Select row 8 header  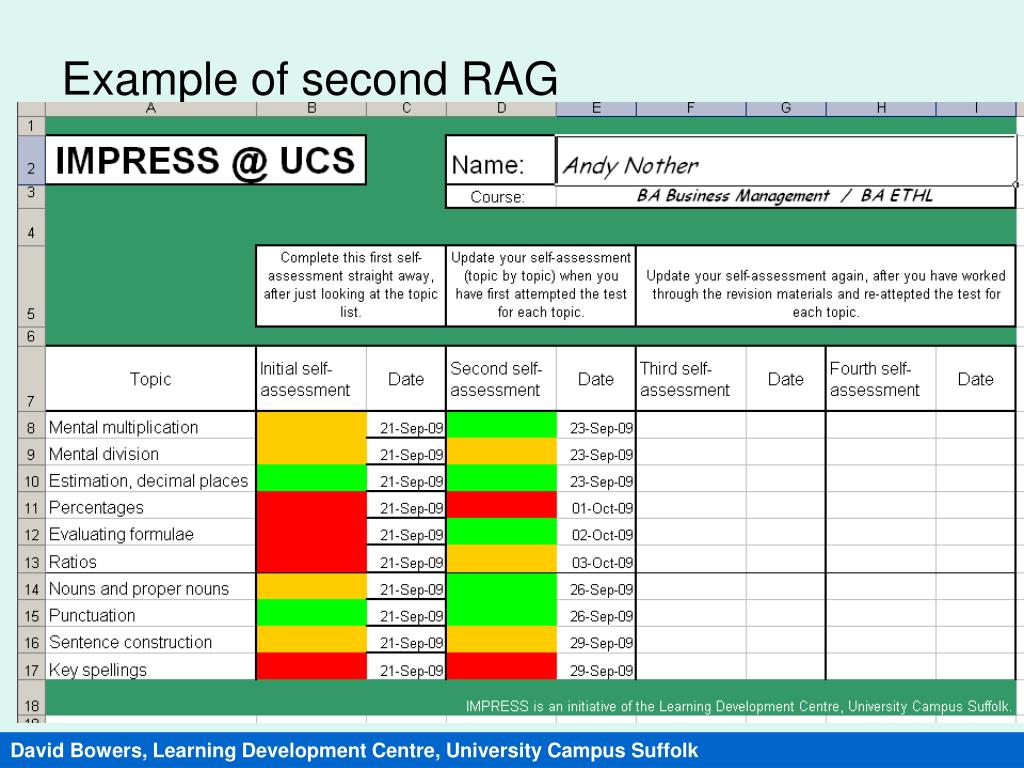(31, 425)
